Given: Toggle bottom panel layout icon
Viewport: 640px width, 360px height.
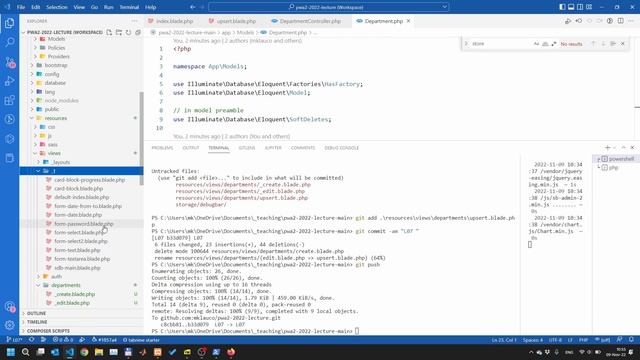Looking at the screenshot, I should (571, 7).
